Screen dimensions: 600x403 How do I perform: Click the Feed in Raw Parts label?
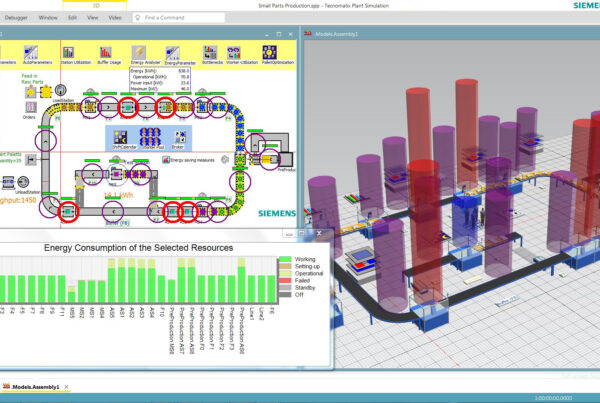[x=32, y=79]
